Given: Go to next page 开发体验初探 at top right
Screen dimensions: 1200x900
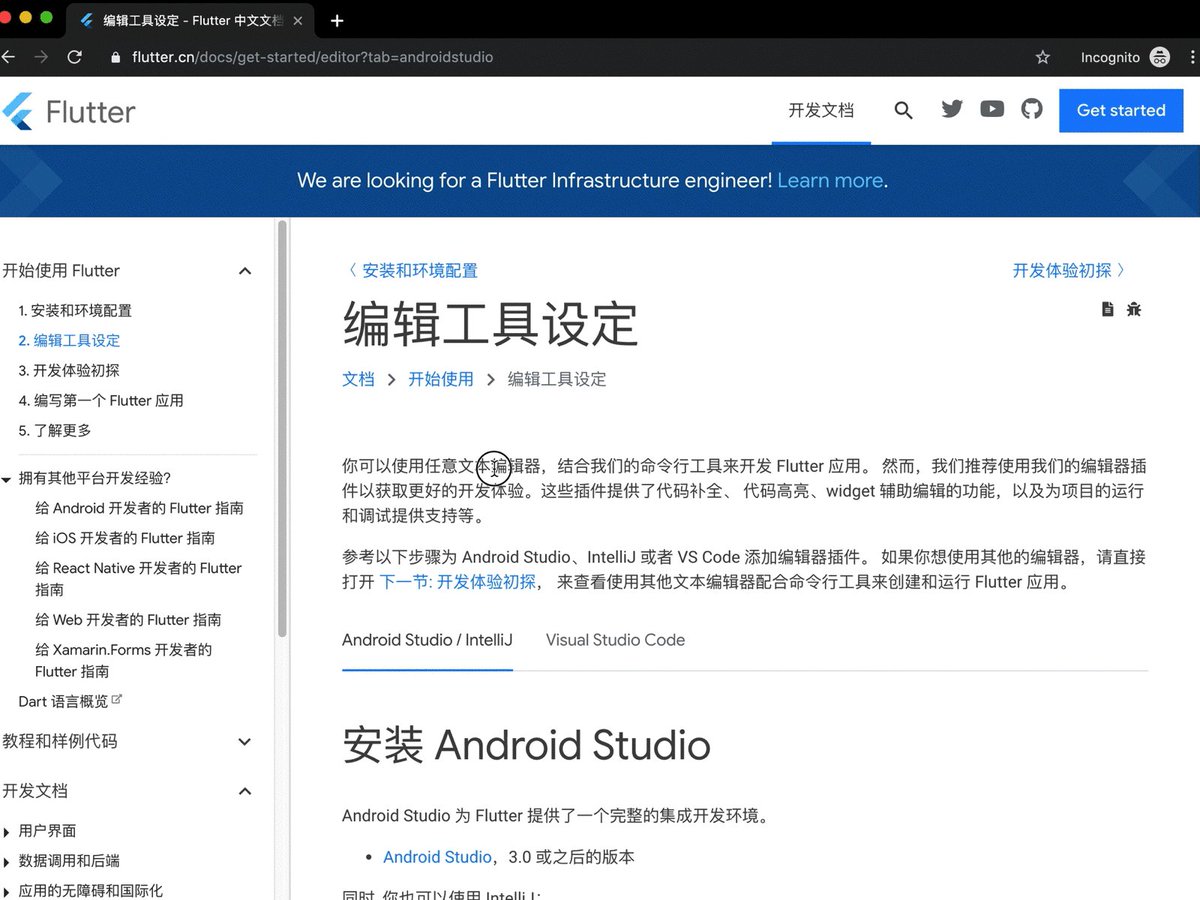Looking at the screenshot, I should click(x=1069, y=270).
